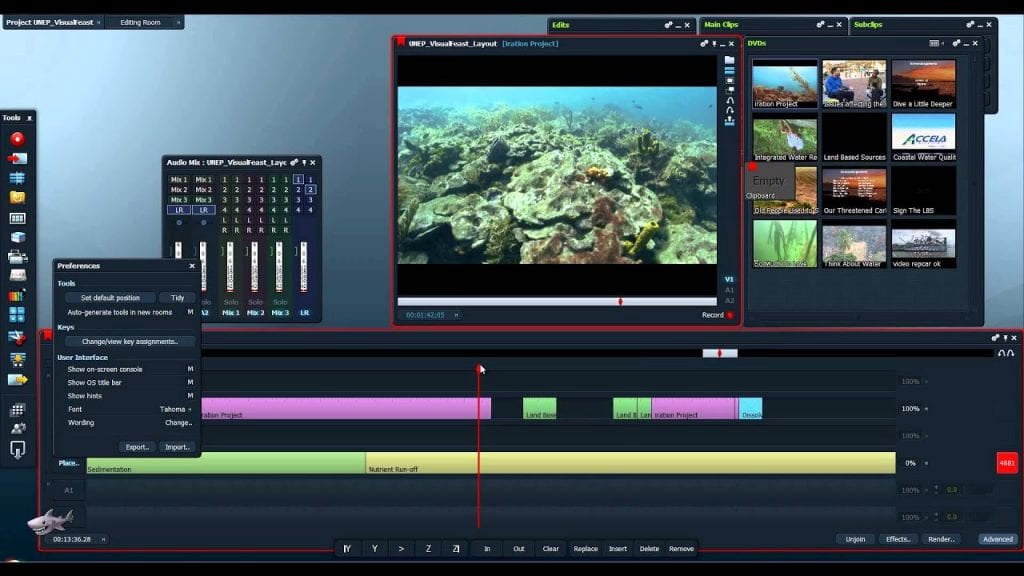
Task: Select the Editing Room tab
Action: pos(140,22)
